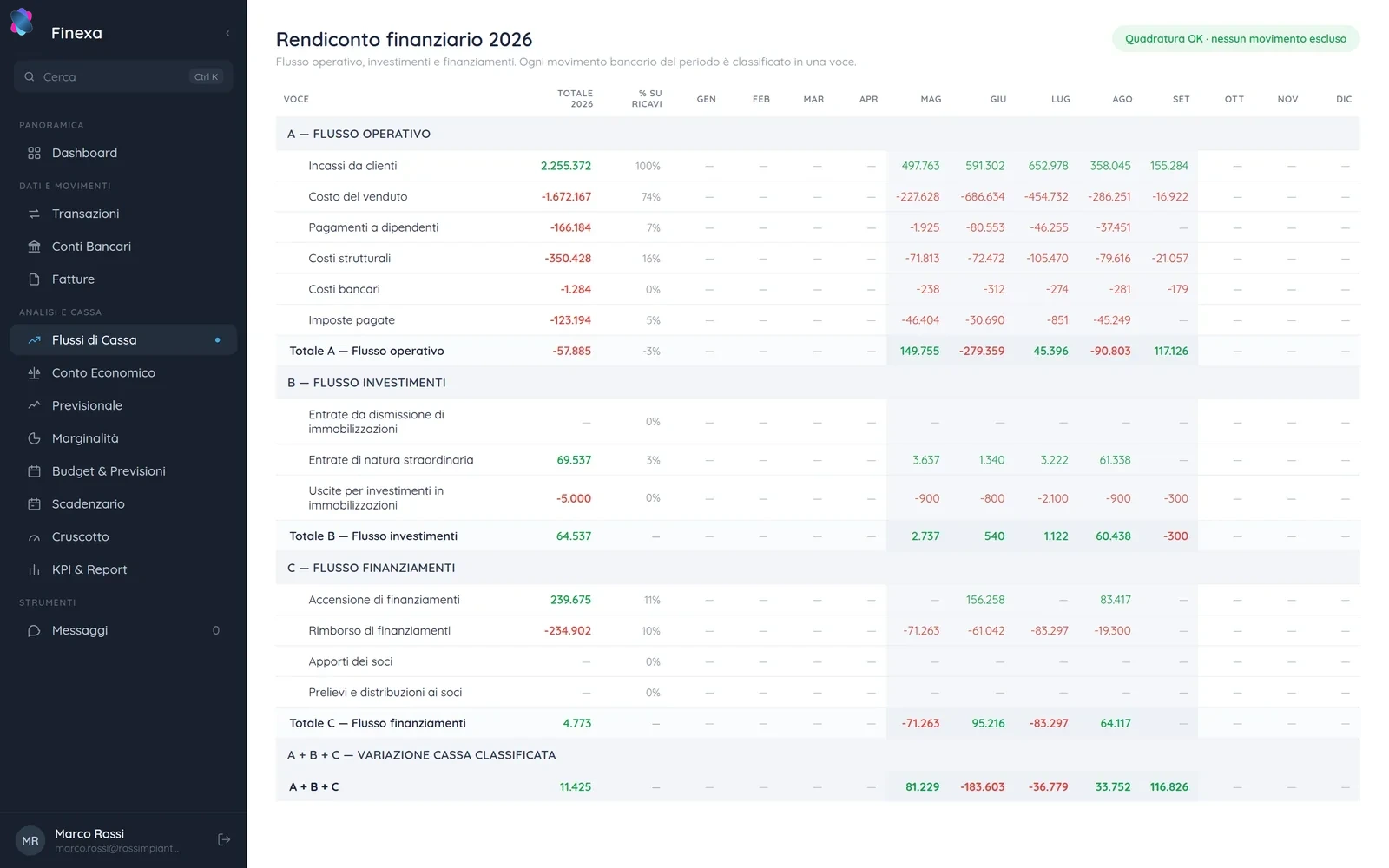The image size is (1389, 868).
Task: Click the Transazioni arrows icon
Action: [x=34, y=214]
